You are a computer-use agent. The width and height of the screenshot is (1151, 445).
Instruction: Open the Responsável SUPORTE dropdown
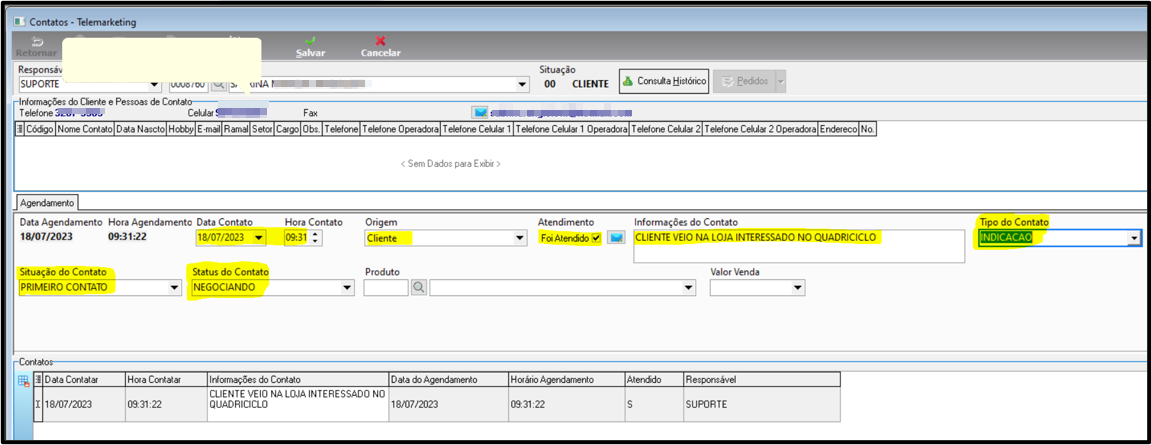click(x=154, y=84)
